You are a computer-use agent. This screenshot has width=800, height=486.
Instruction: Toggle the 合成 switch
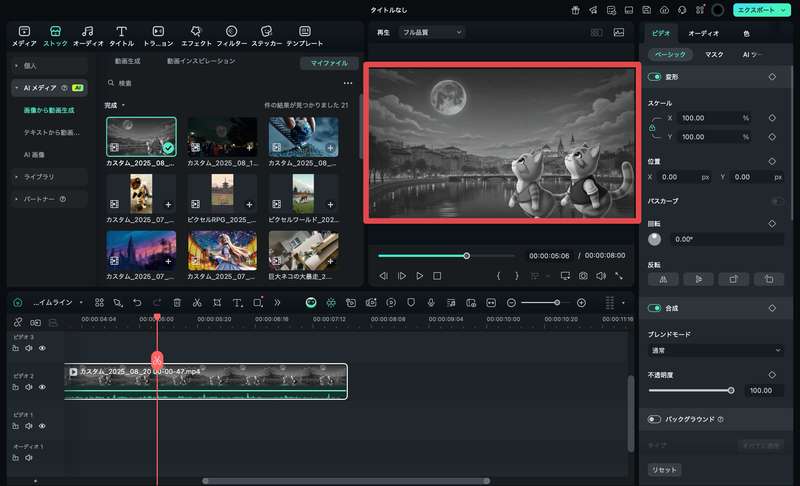click(x=655, y=308)
